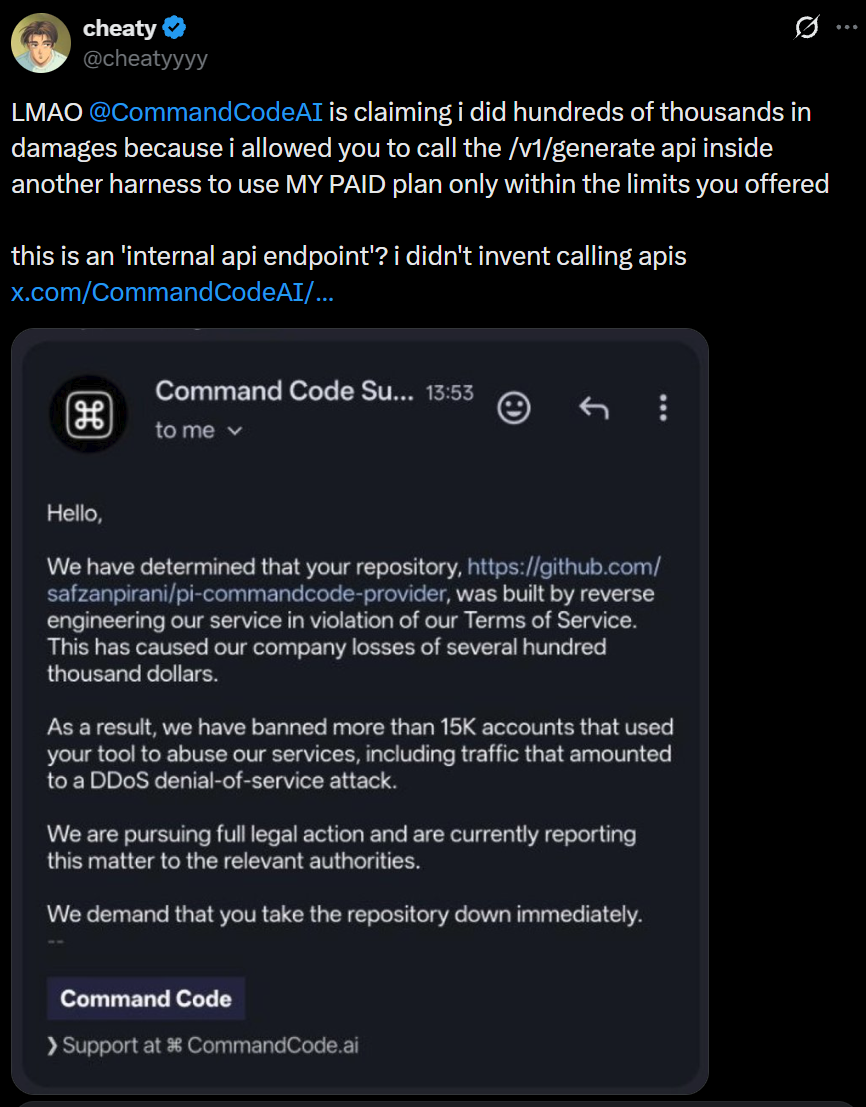This screenshot has width=866, height=1107.
Task: Open cheaty's profile avatar picture
Action: coord(41,42)
